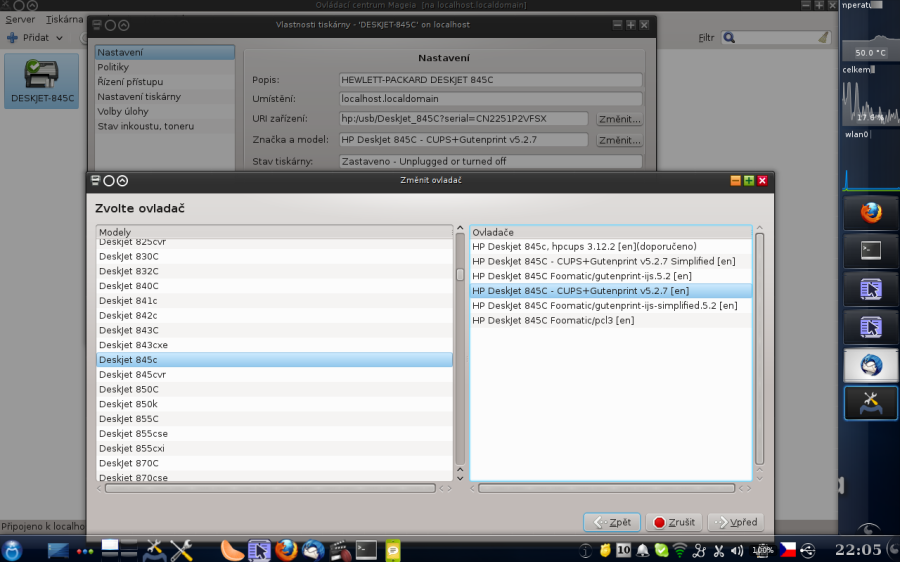Open the volume speaker tray icon
Image resolution: width=900 pixels, height=562 pixels.
coord(737,551)
